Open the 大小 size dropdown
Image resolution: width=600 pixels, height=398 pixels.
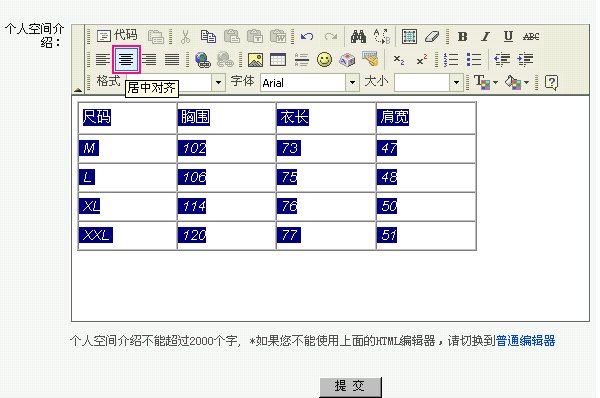tap(456, 82)
